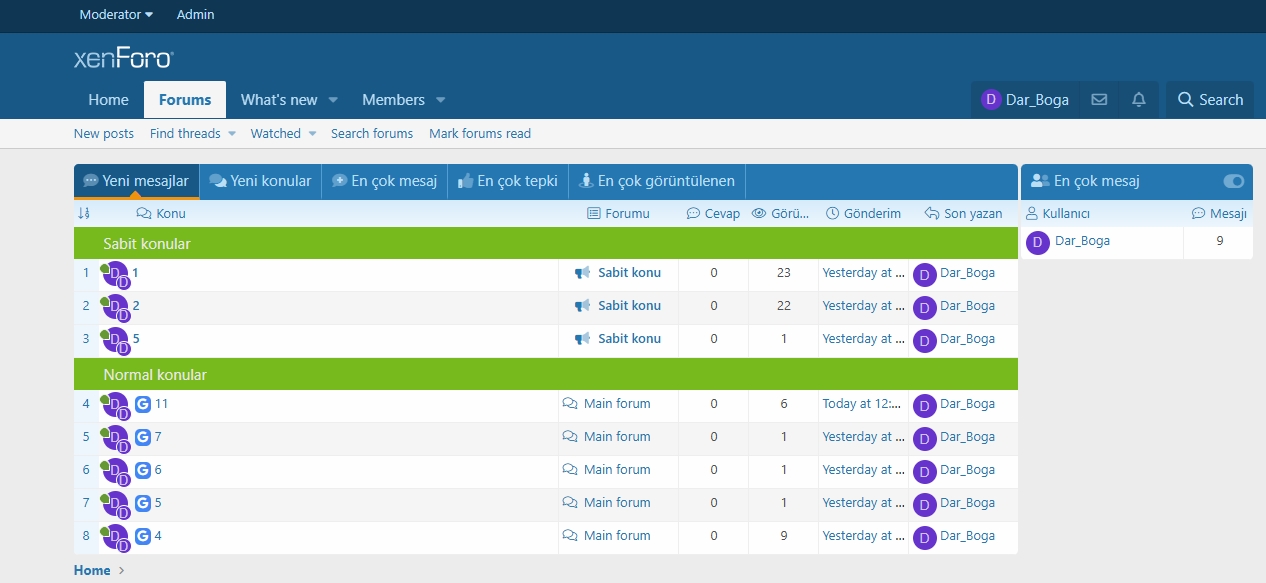Switch to the Yeni konular tab
The height and width of the screenshot is (583, 1266).
point(260,181)
